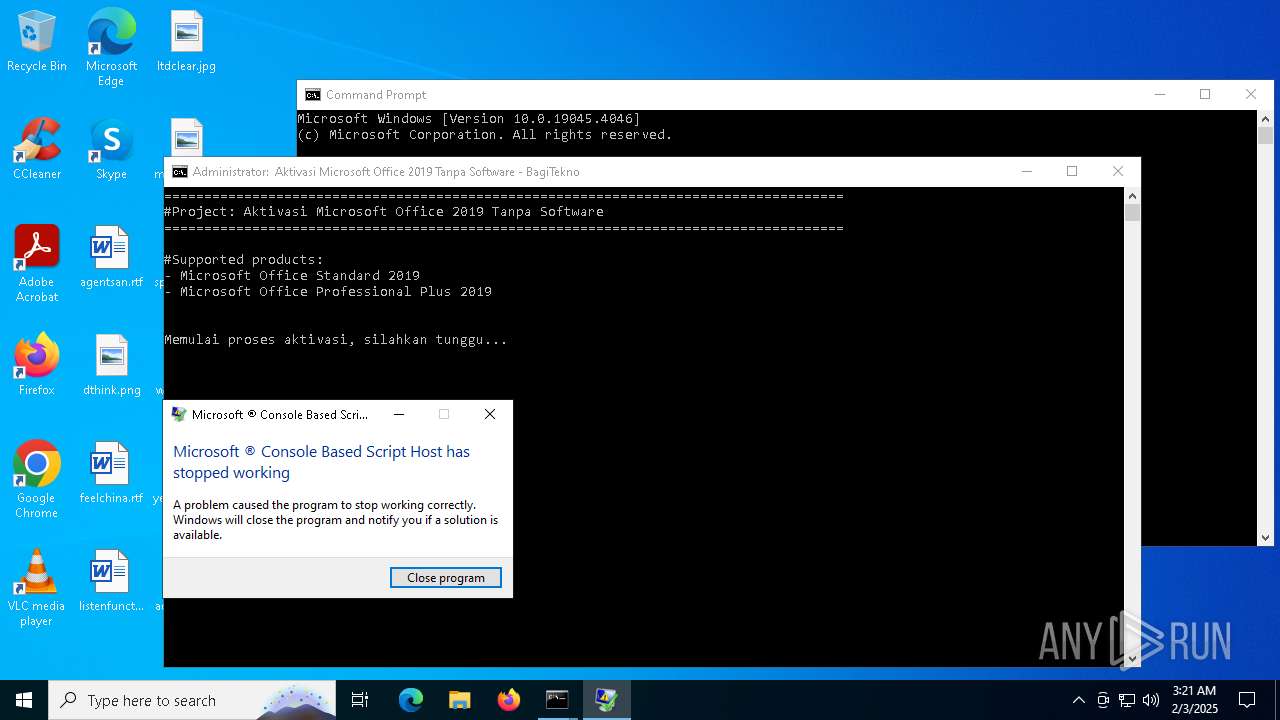The image size is (1280, 720).
Task: Click the Script Host dialog title icon
Action: coord(179,414)
